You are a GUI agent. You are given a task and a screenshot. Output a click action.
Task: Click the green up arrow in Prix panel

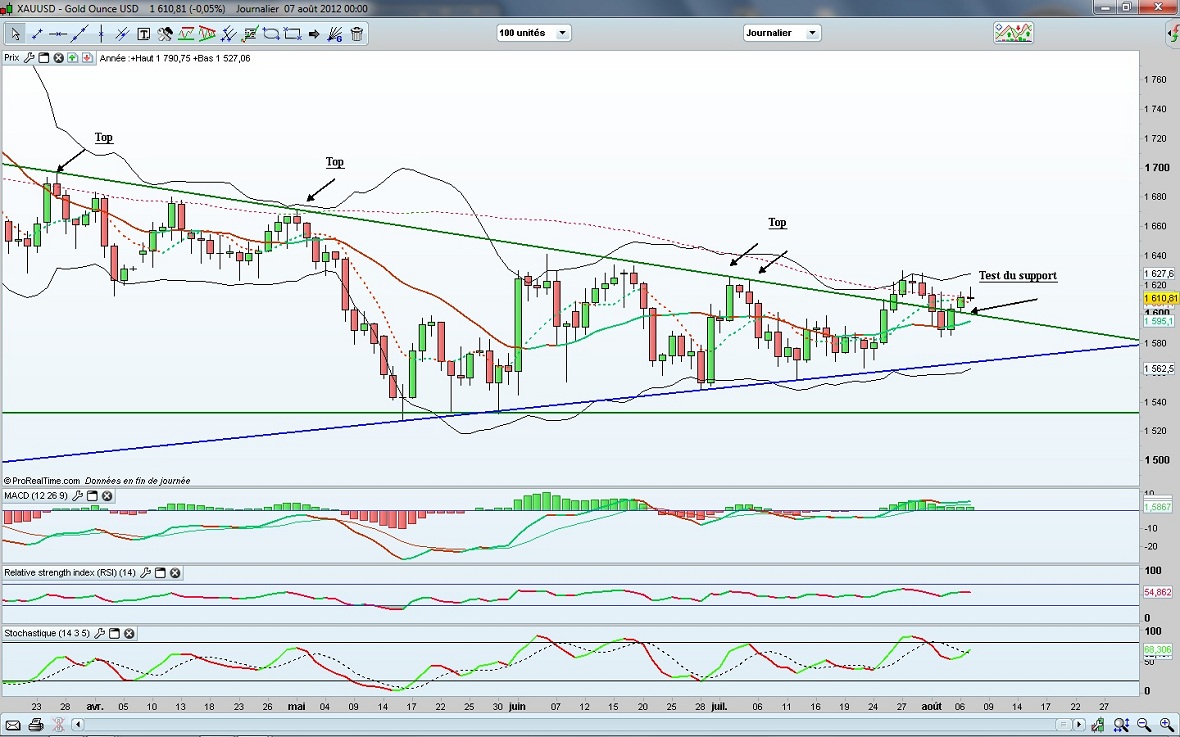74,58
